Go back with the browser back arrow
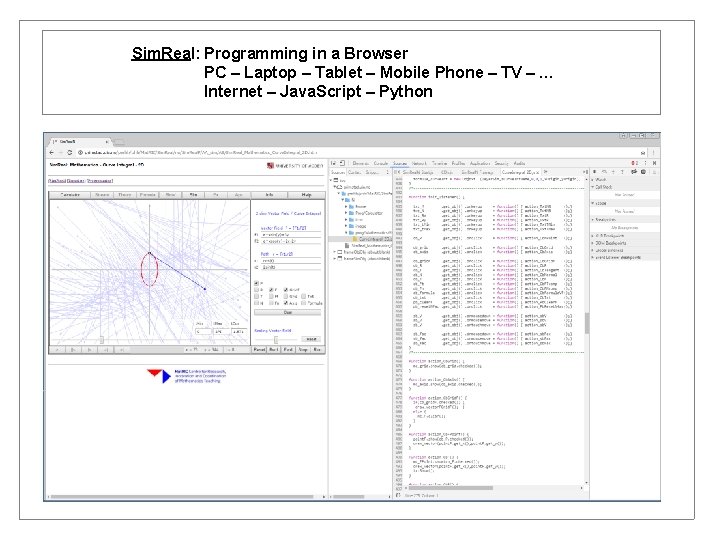The image size is (720, 540). (51, 152)
